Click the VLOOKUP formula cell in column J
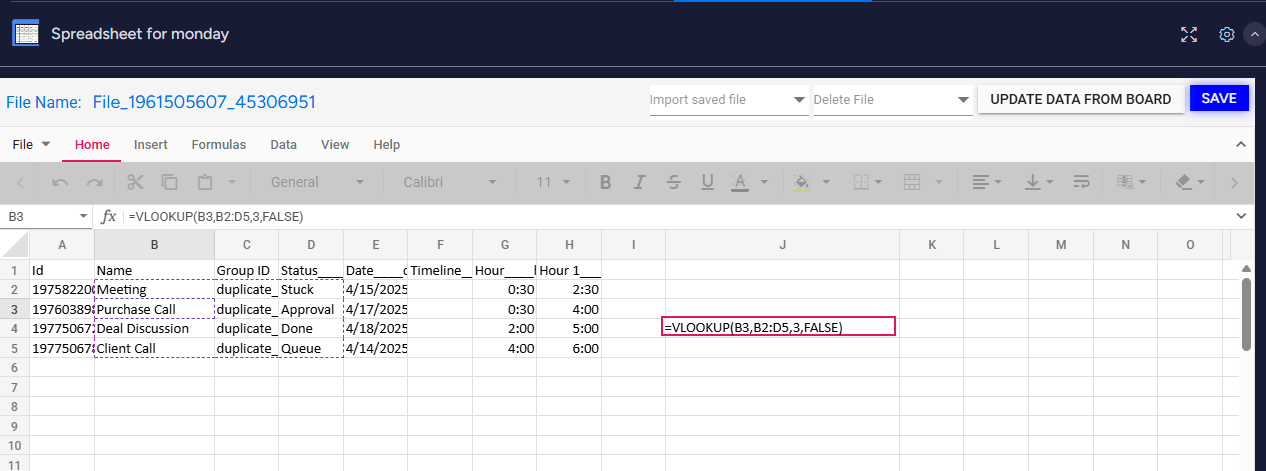The width and height of the screenshot is (1266, 471). 779,326
